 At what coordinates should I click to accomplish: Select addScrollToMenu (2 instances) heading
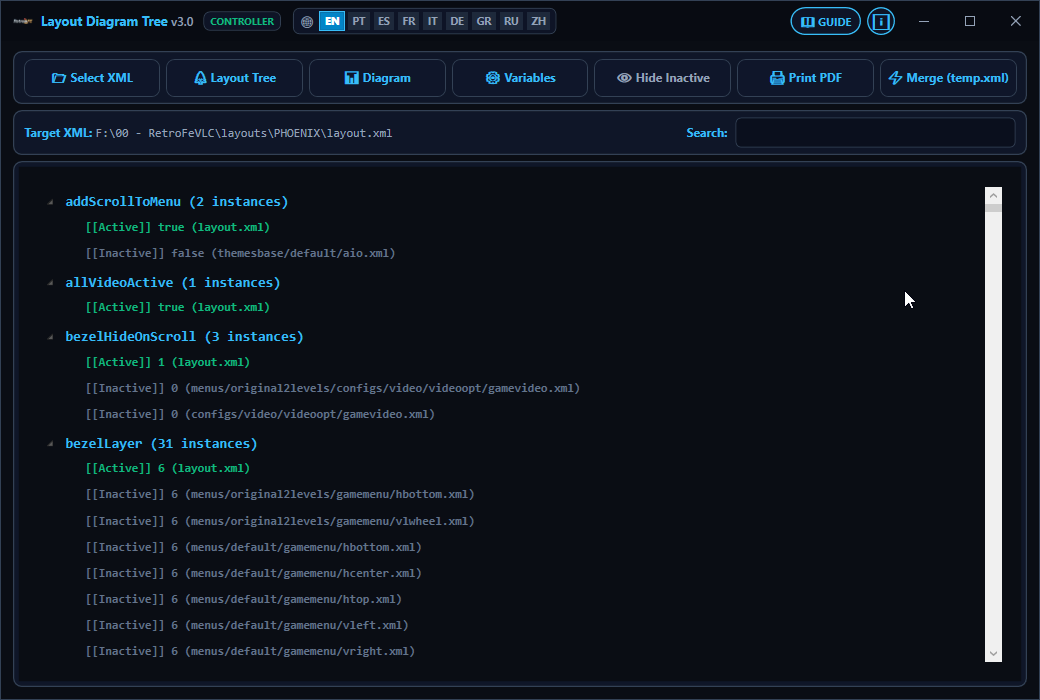click(x=176, y=202)
